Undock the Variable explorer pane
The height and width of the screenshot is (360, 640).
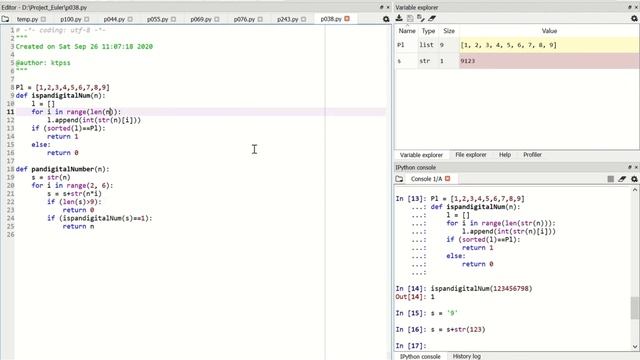click(x=630, y=7)
